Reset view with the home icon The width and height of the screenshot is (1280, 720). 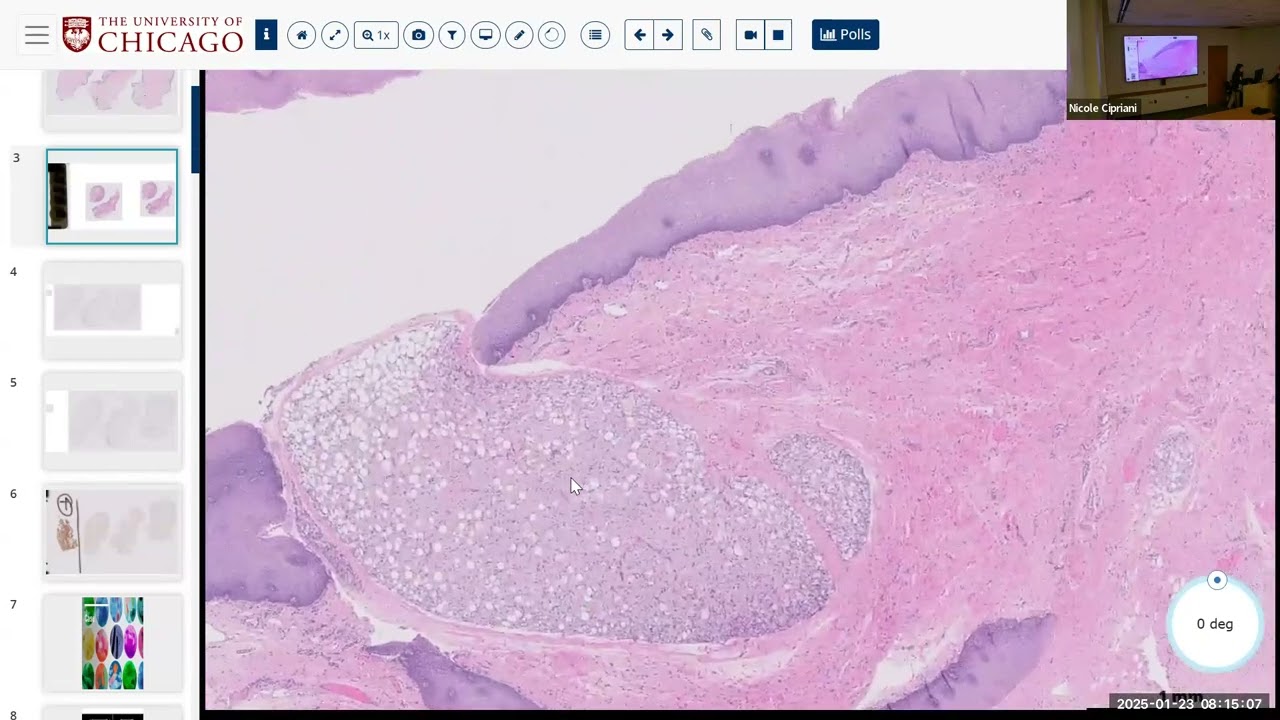[302, 35]
